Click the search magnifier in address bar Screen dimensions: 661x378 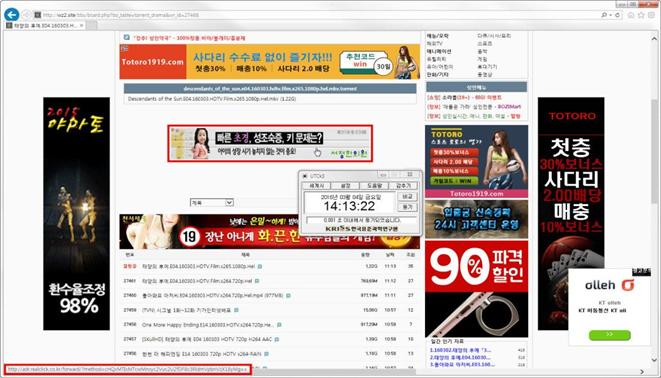coord(604,15)
